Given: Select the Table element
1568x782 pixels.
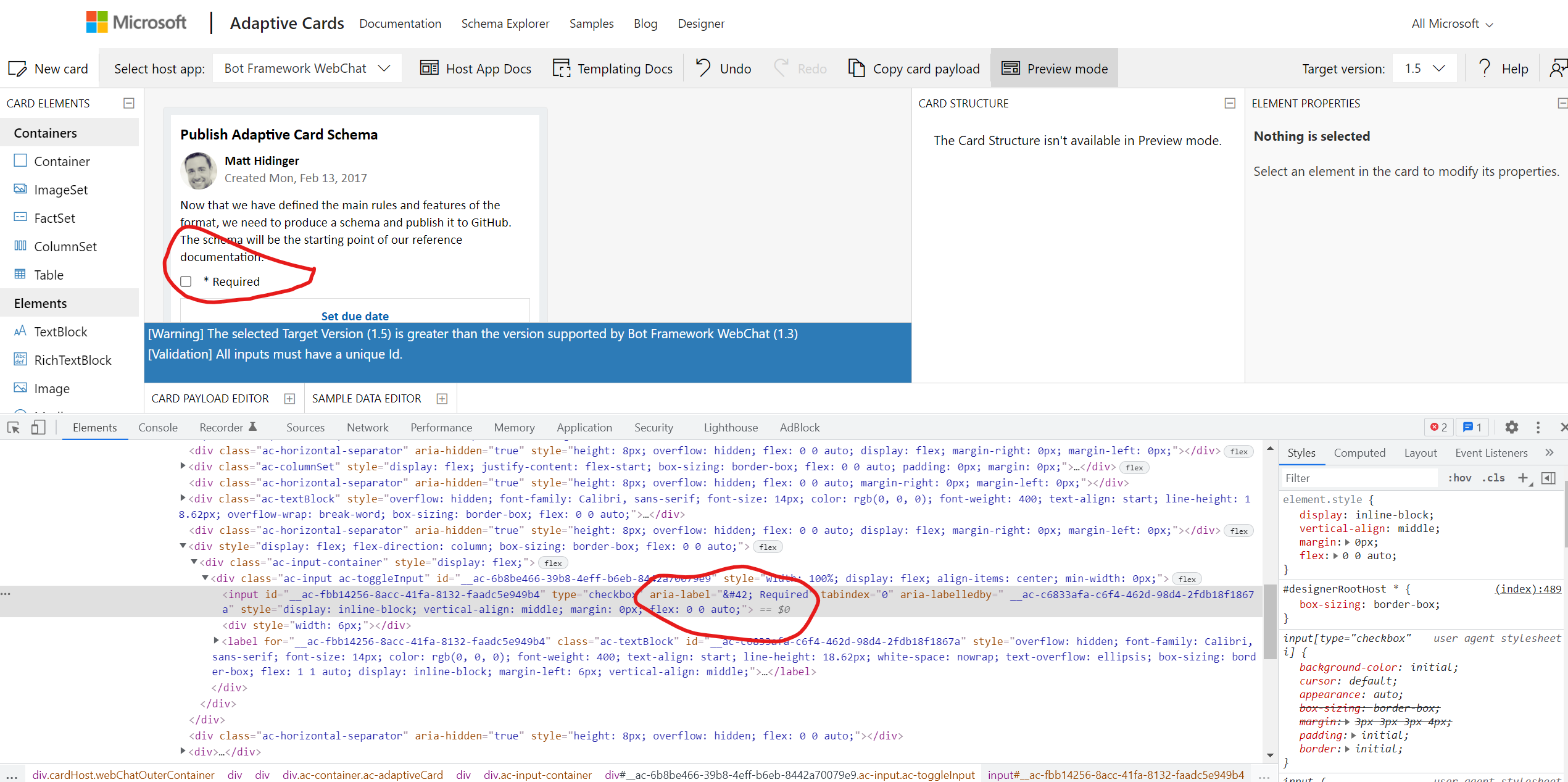Looking at the screenshot, I should pyautogui.click(x=49, y=275).
